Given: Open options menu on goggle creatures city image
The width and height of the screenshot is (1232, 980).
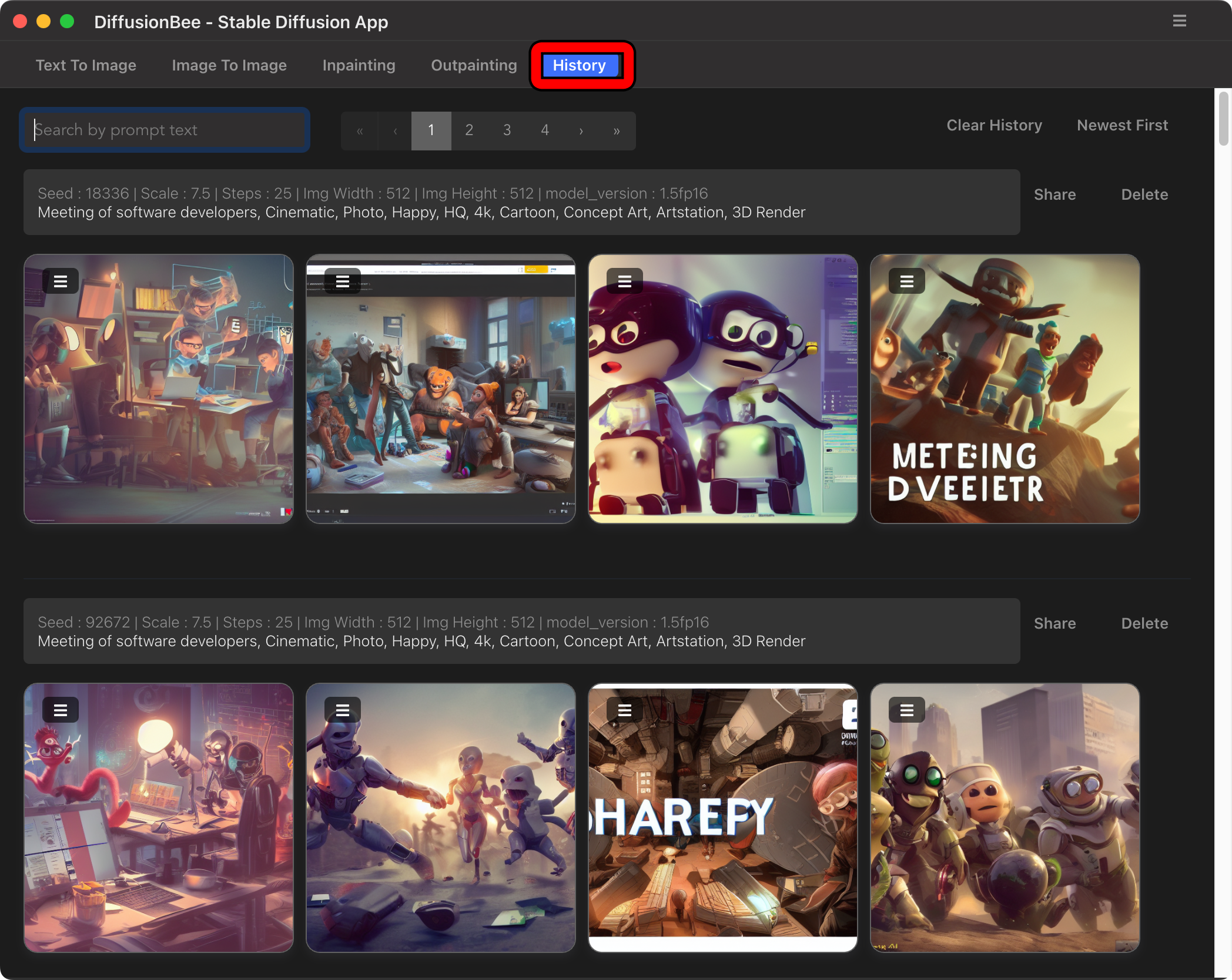Looking at the screenshot, I should click(906, 710).
